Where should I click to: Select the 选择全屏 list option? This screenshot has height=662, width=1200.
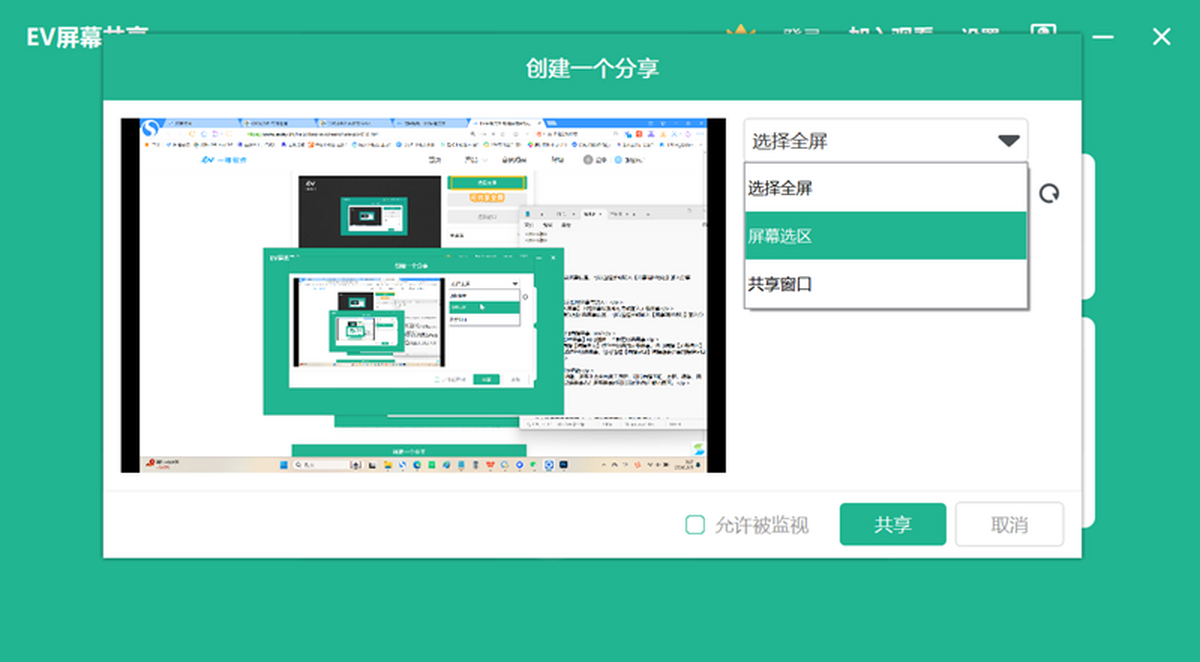pos(886,188)
